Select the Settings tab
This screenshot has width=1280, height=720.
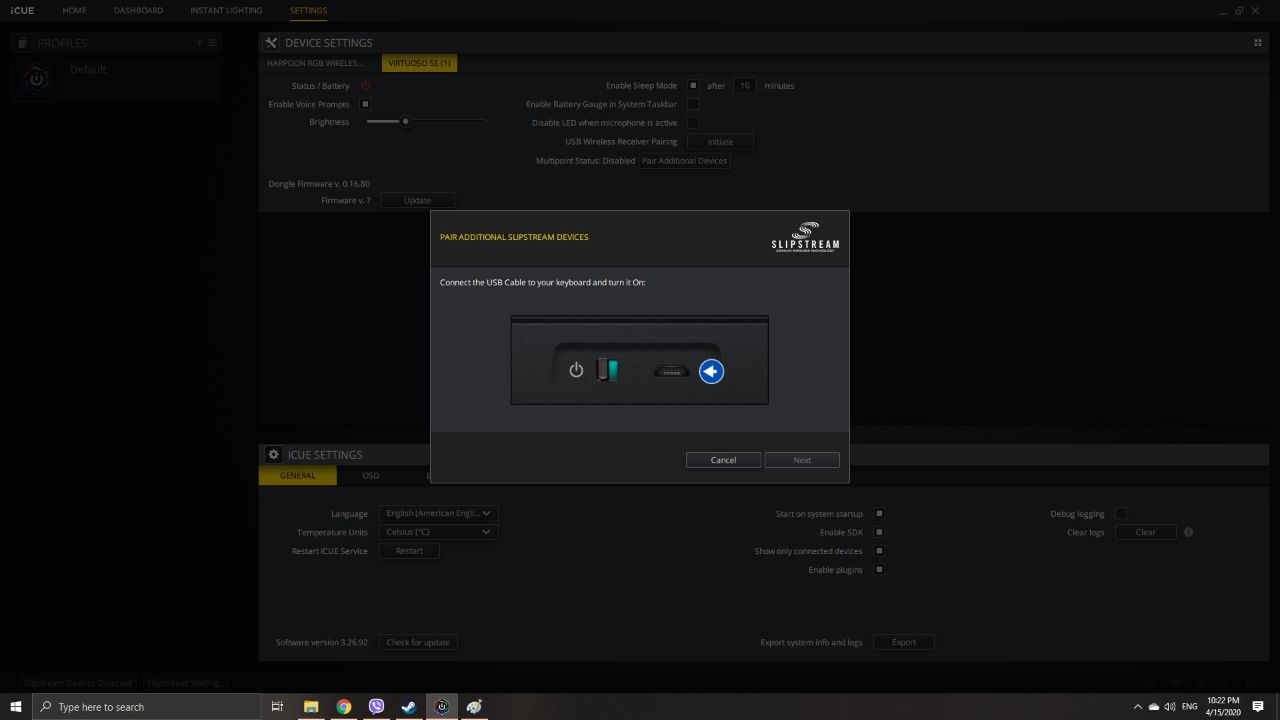(308, 10)
